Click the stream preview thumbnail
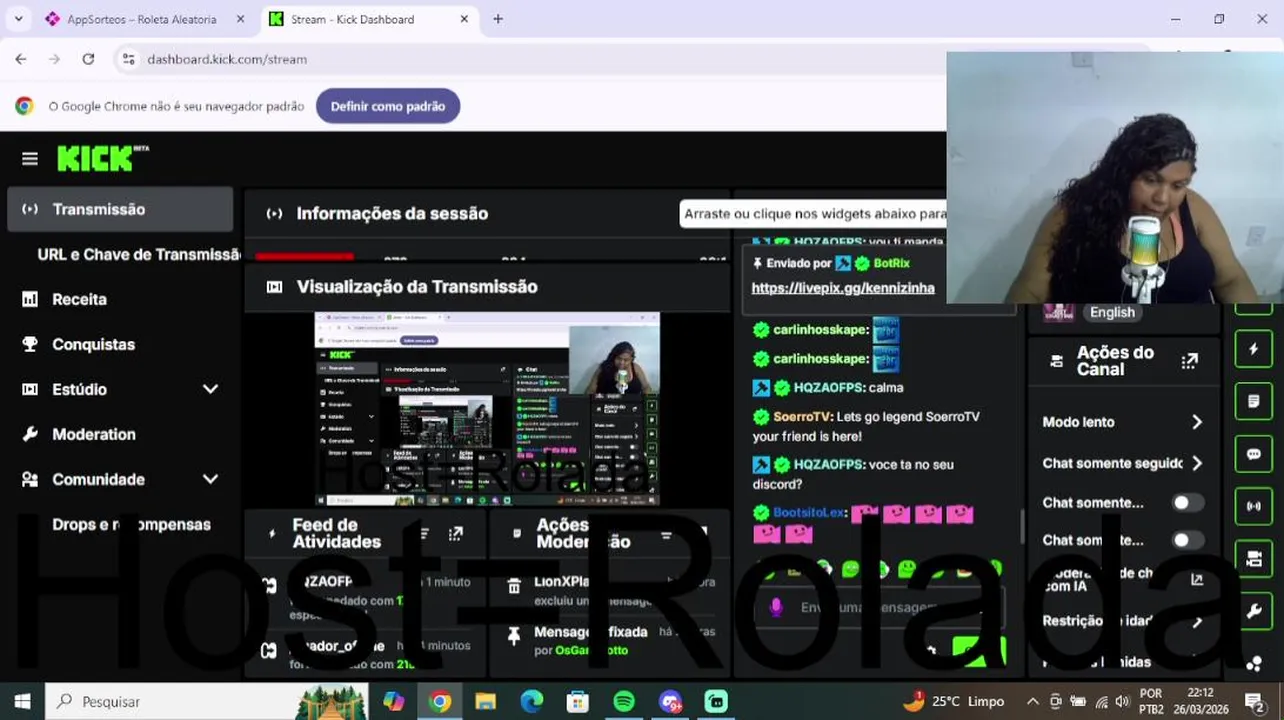Viewport: 1284px width, 720px height. 487,408
